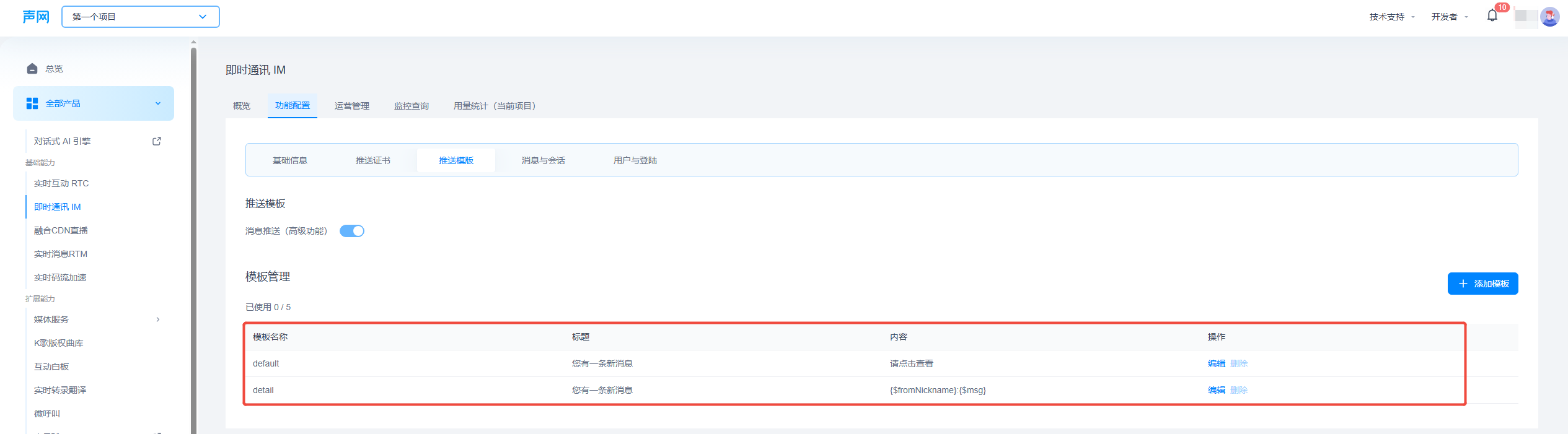This screenshot has height=434, width=1568.
Task: Delete the default template
Action: (1239, 363)
